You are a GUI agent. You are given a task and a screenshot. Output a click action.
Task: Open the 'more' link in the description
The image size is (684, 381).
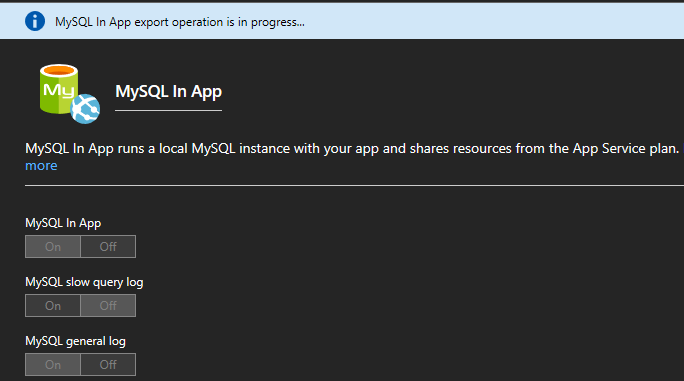(41, 166)
